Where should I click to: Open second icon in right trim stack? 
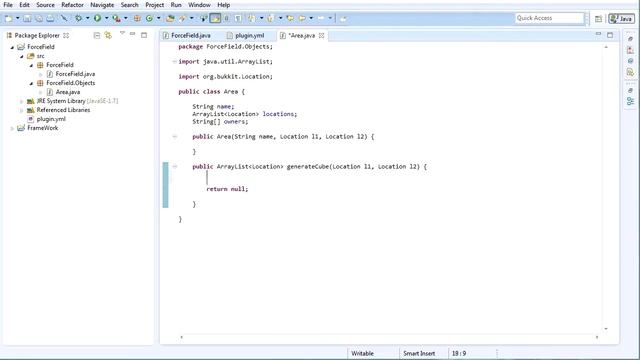tap(630, 50)
